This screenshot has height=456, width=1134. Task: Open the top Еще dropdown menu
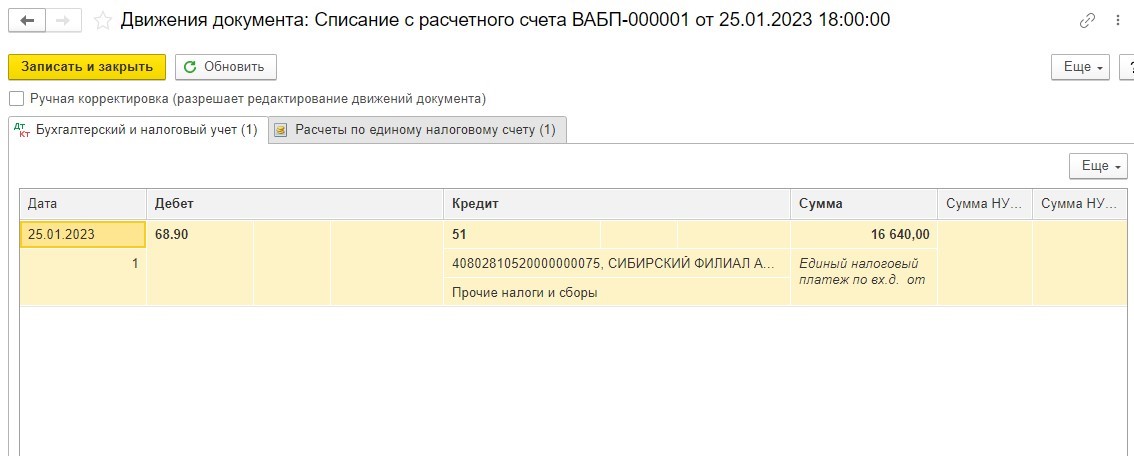click(x=1080, y=67)
